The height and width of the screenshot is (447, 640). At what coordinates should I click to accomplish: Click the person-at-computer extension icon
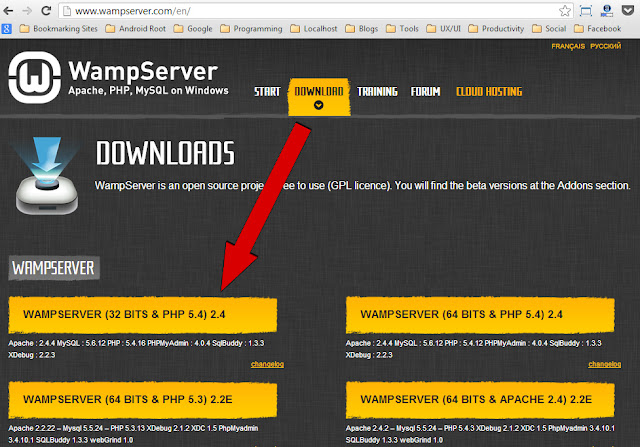tap(607, 11)
